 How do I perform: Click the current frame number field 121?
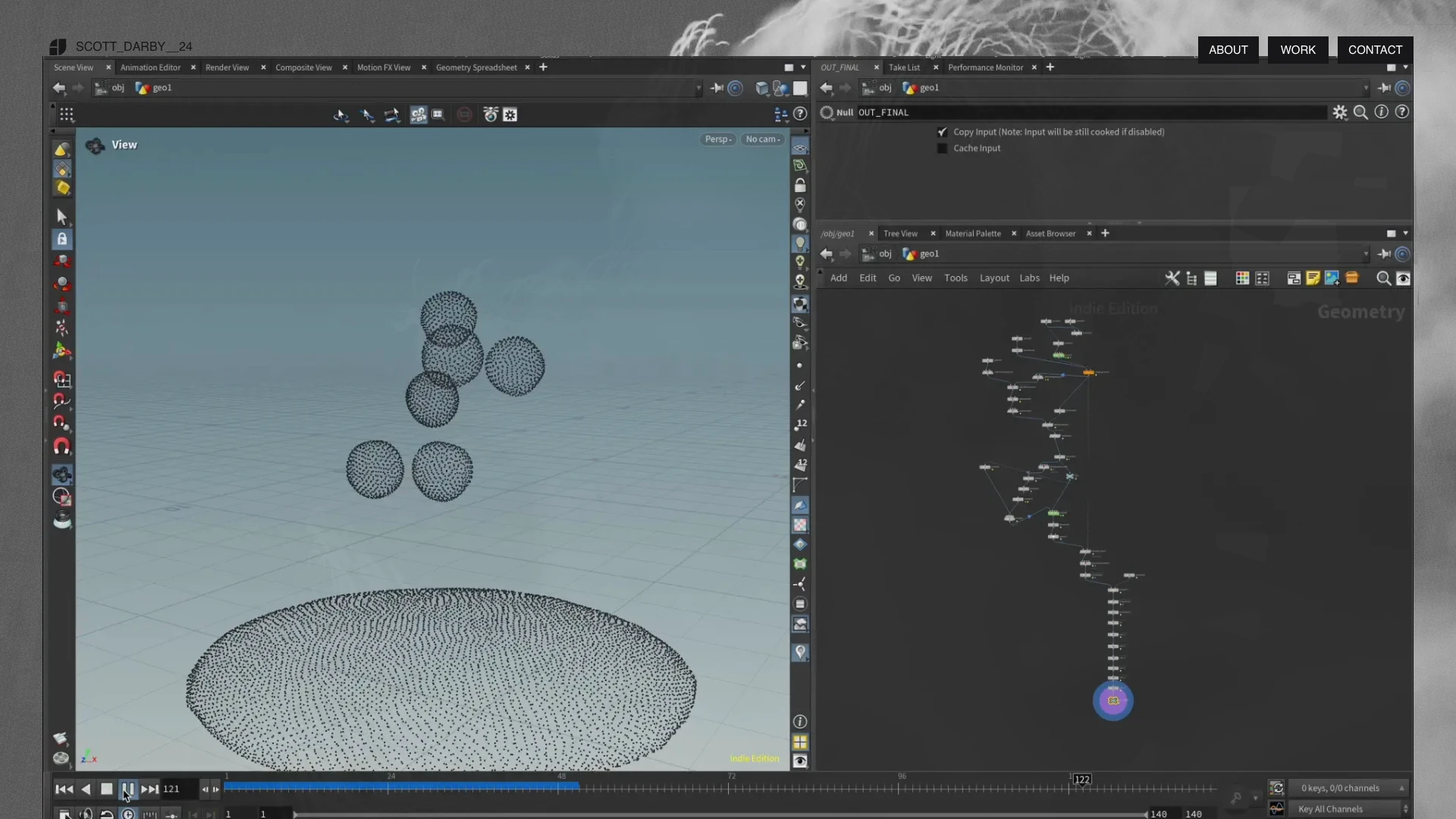[180, 789]
